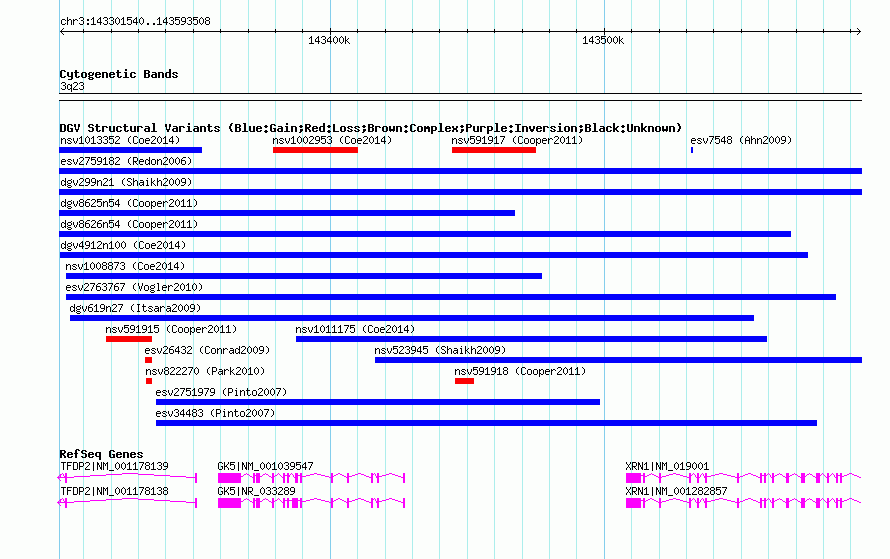Click the 143400k ruler mark
890x559 pixels.
tap(329, 40)
